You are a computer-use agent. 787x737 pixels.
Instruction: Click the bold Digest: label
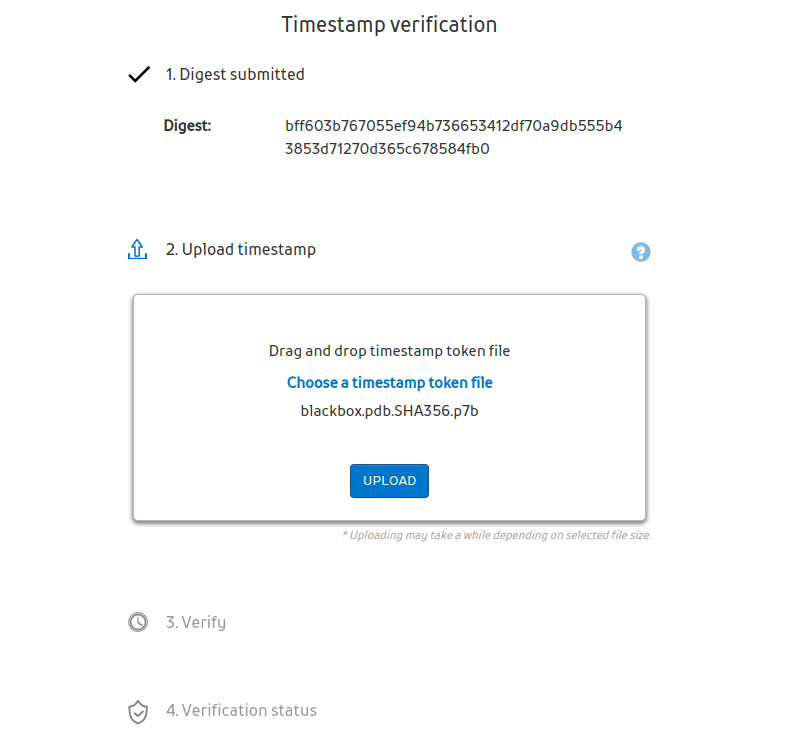187,126
